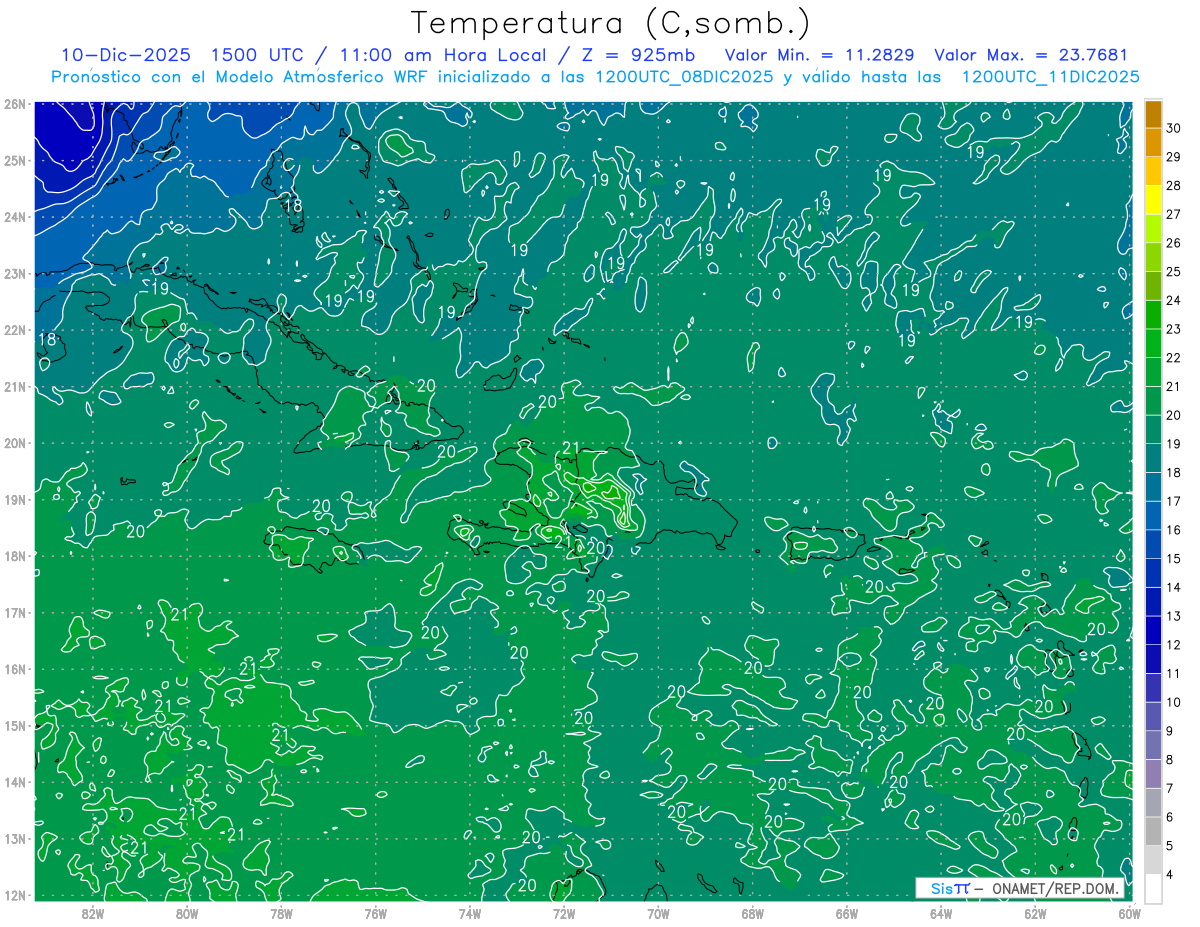This screenshot has height=927, width=1200.
Task: Click the '26N' latitude axis label
Action: (14, 104)
